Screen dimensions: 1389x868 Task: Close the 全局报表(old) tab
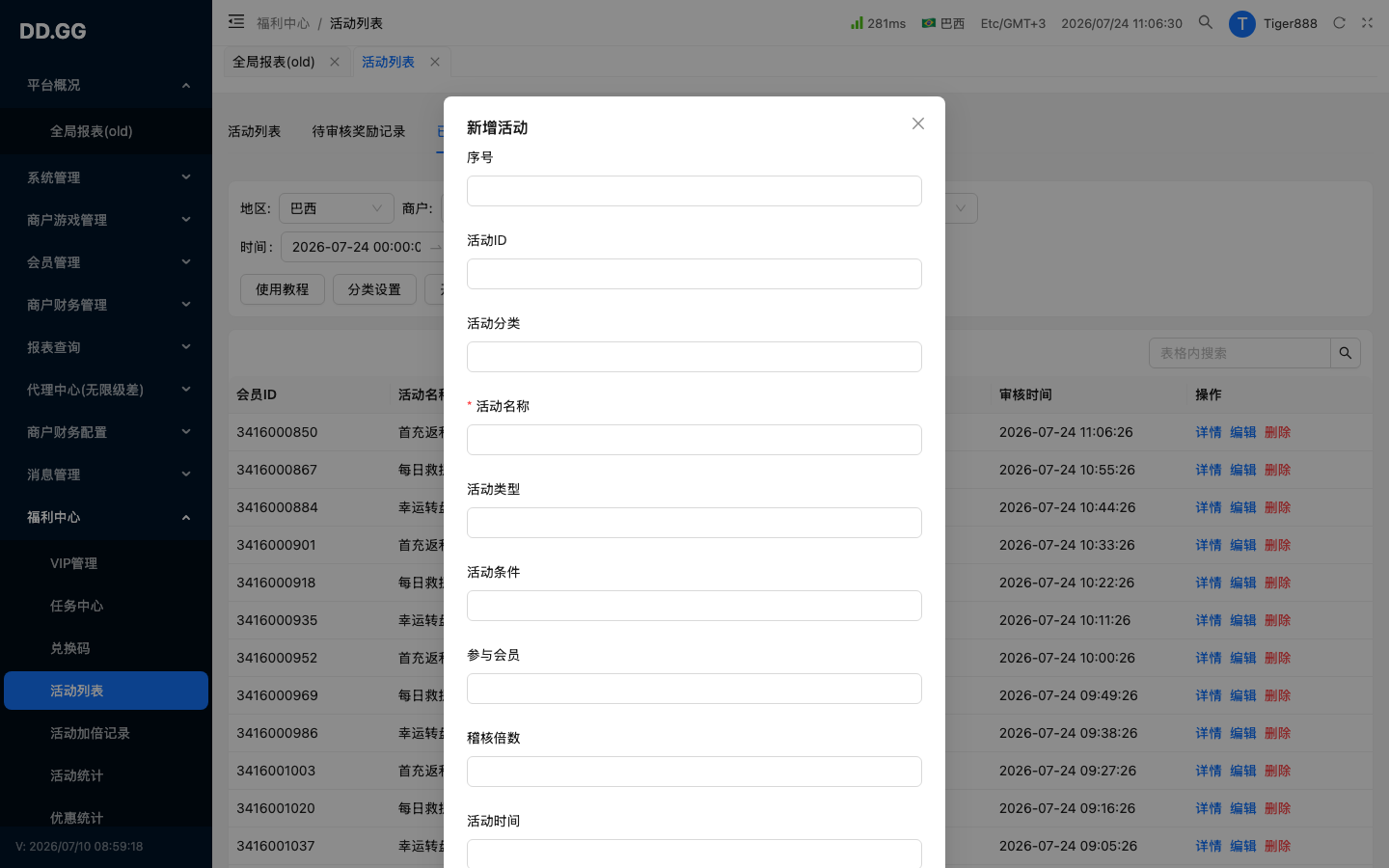[335, 62]
